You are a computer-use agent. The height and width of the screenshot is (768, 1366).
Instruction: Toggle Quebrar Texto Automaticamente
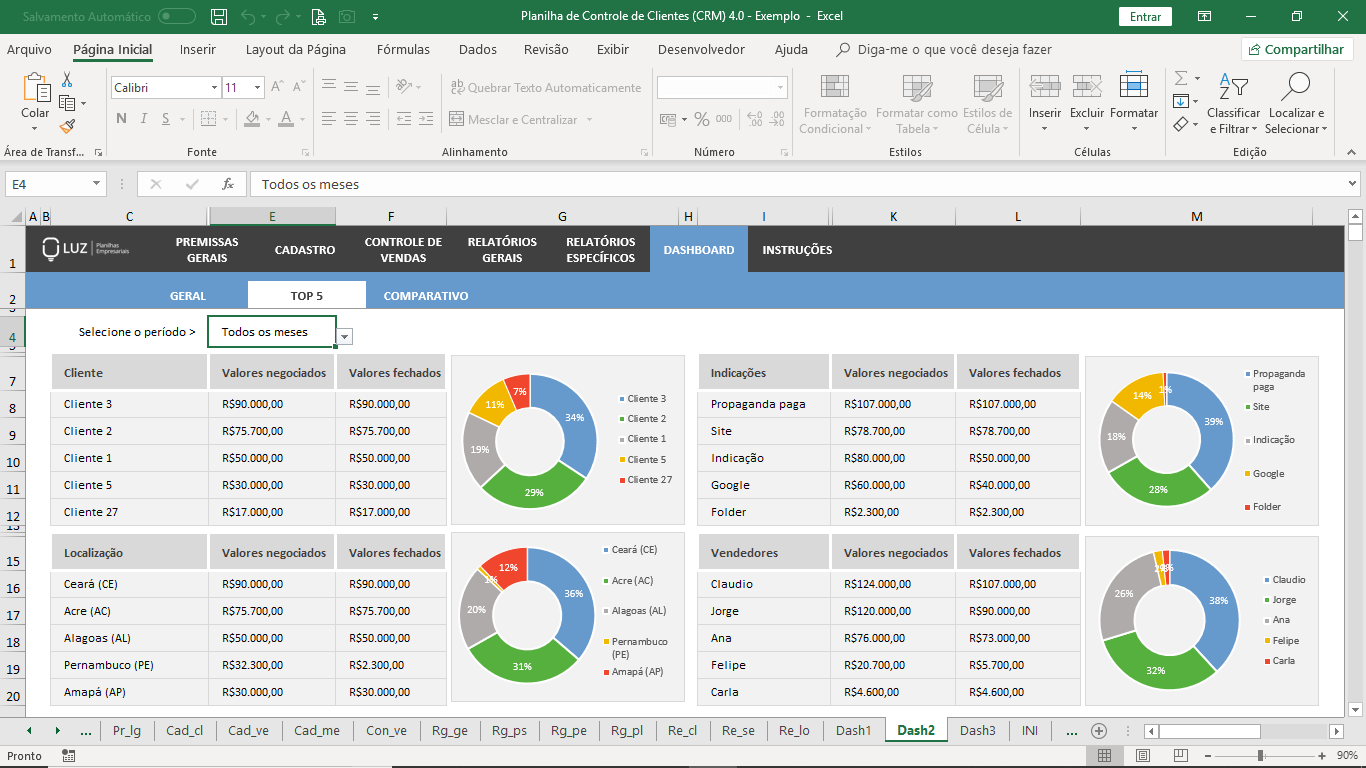click(x=545, y=88)
